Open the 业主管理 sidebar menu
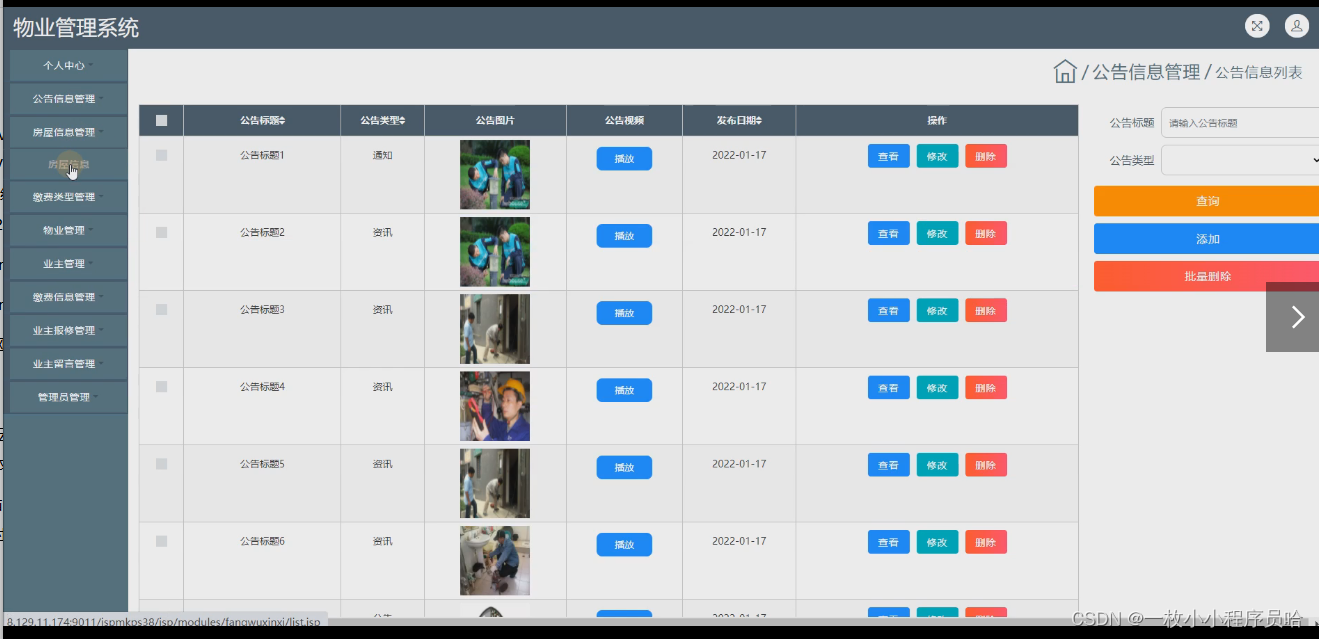 68,264
